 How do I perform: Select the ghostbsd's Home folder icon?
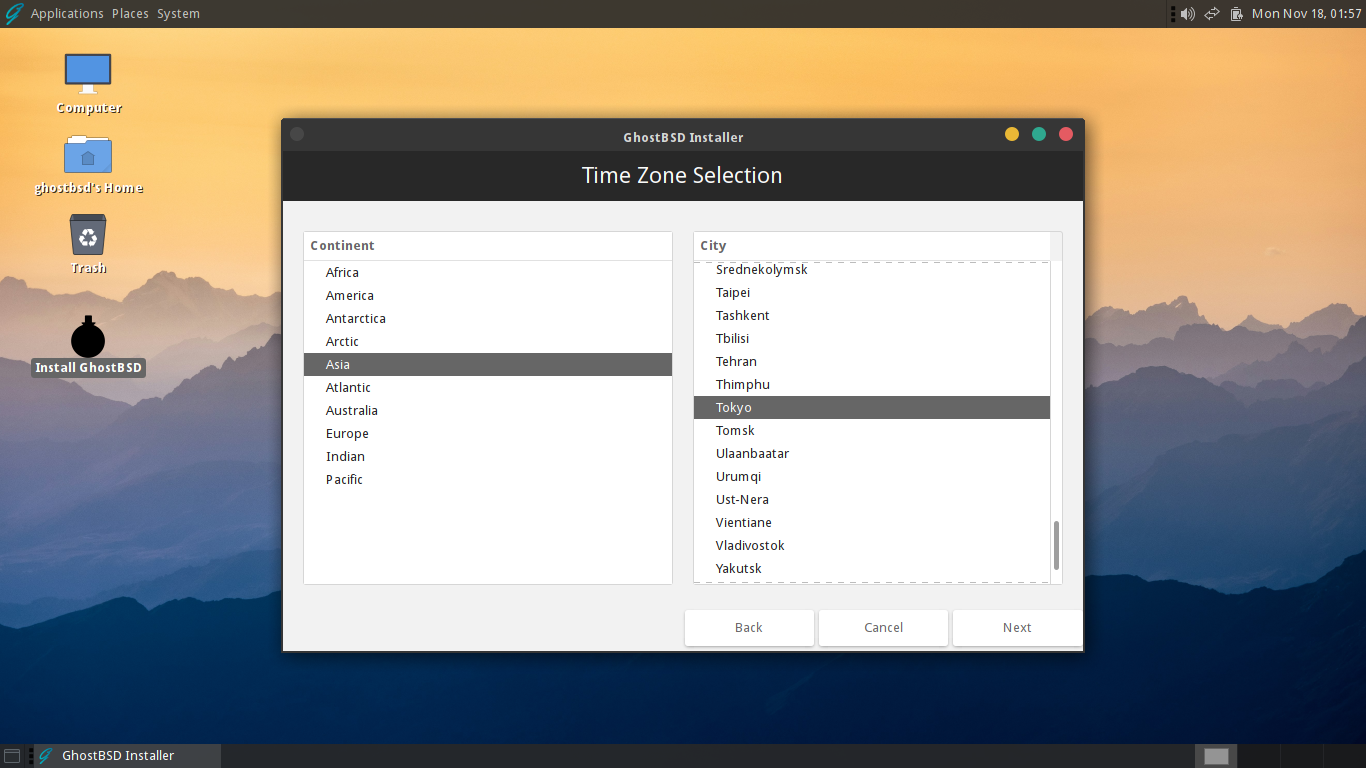tap(88, 164)
